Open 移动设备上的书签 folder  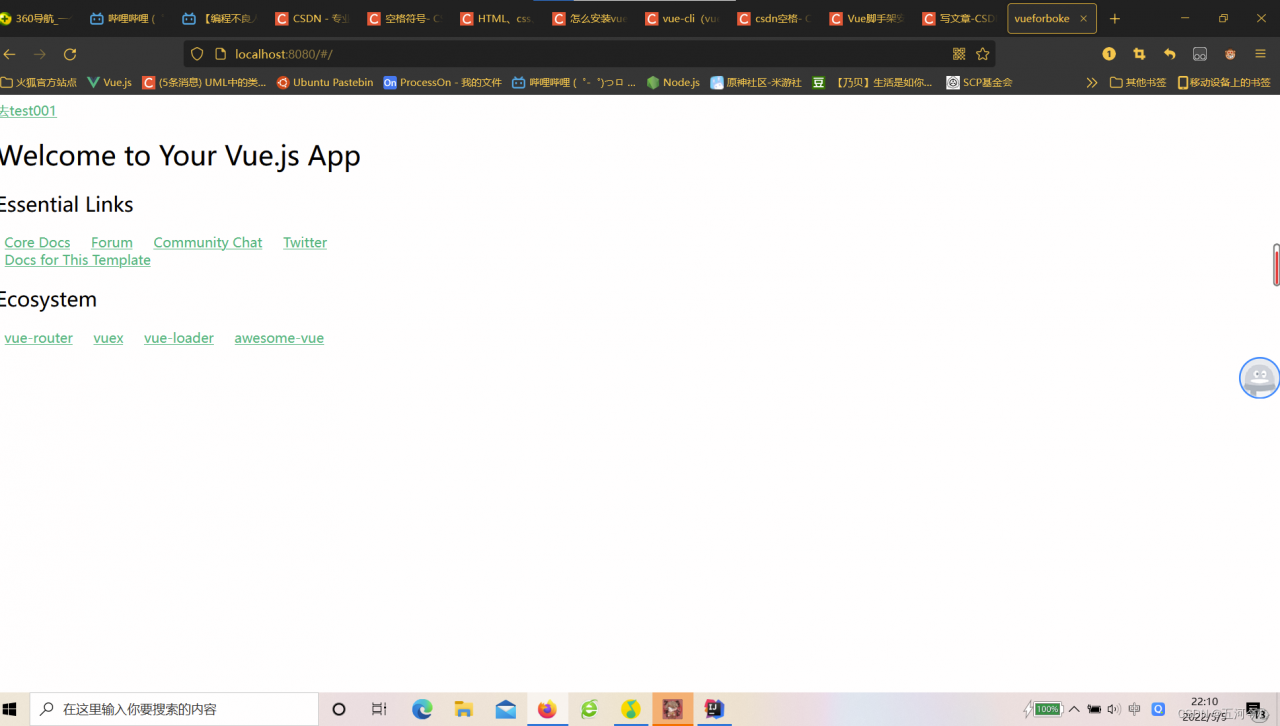[x=1224, y=82]
